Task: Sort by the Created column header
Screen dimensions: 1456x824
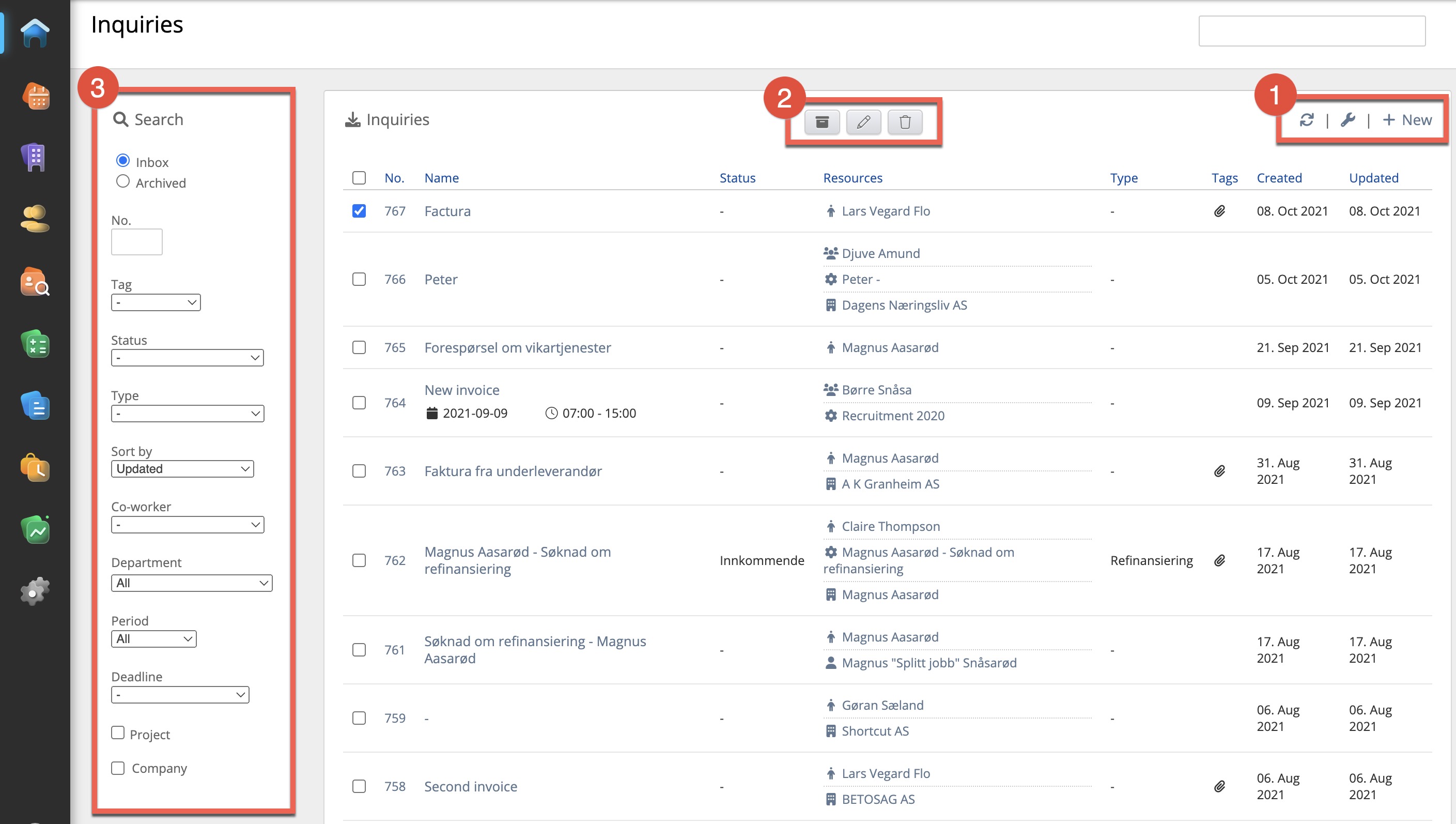Action: pos(1279,178)
